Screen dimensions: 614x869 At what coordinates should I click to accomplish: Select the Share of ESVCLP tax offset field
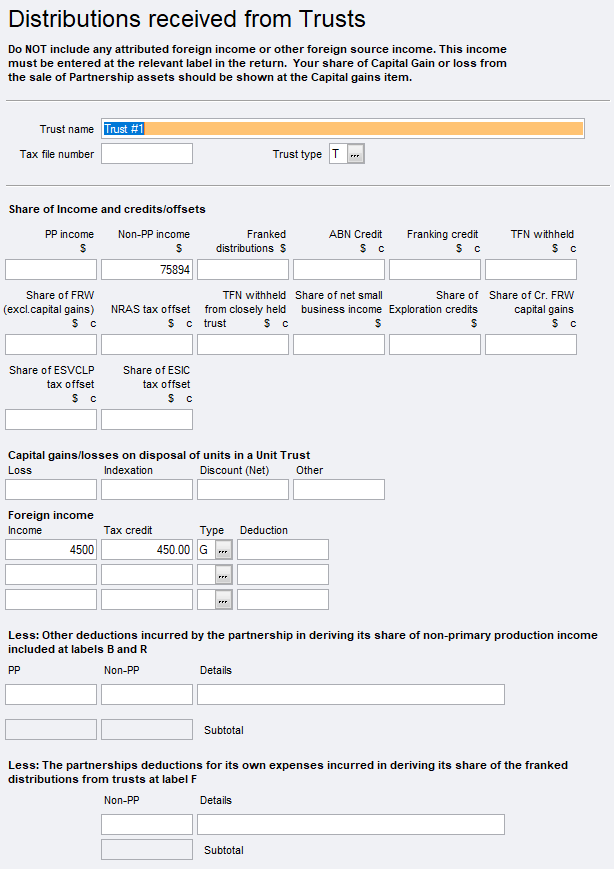tap(51, 420)
